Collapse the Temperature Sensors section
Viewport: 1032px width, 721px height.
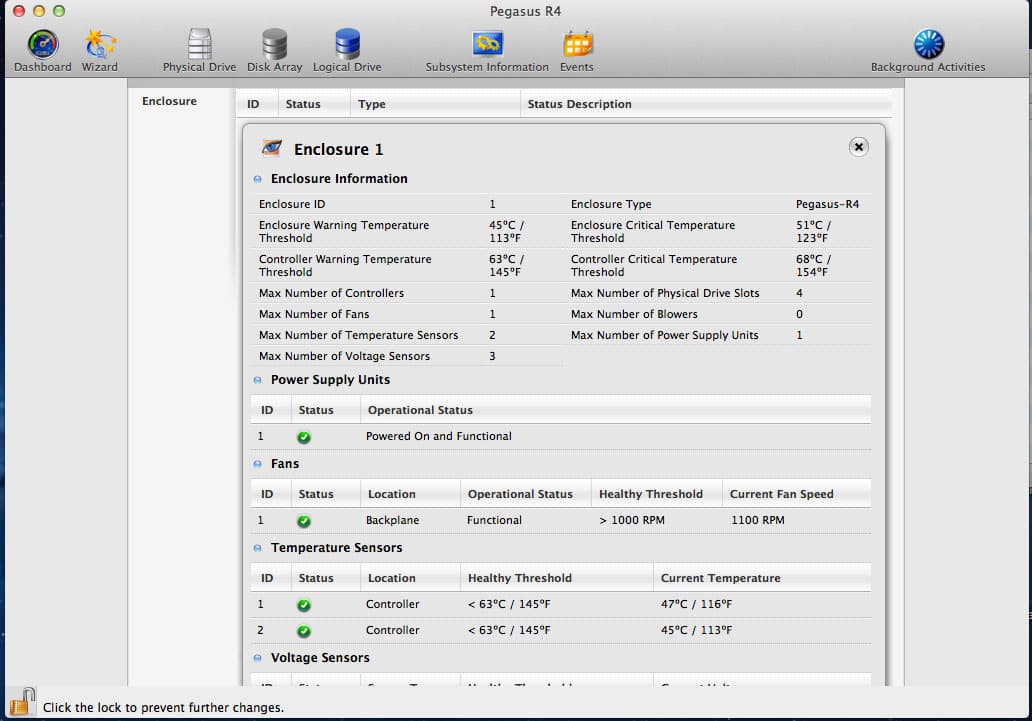coord(258,548)
